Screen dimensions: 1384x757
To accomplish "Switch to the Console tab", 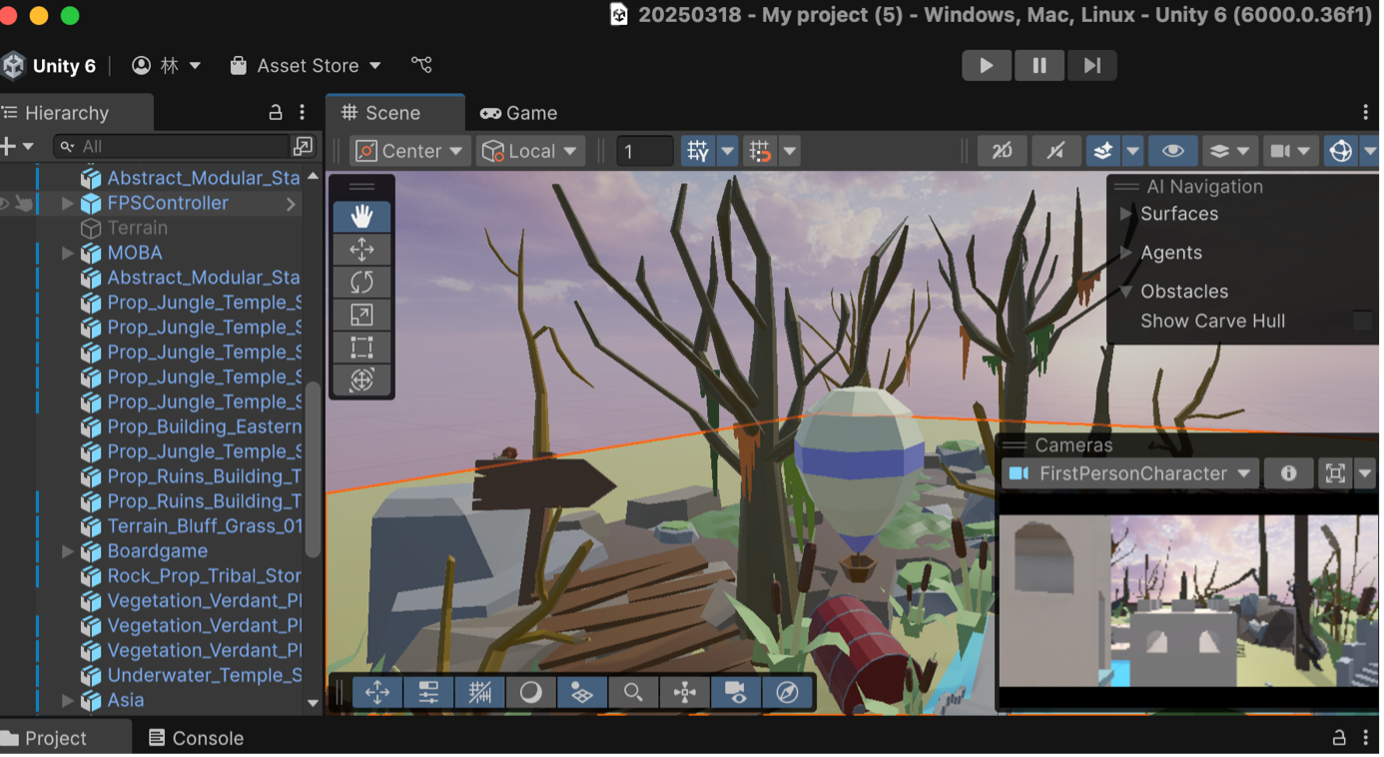I will tap(196, 738).
